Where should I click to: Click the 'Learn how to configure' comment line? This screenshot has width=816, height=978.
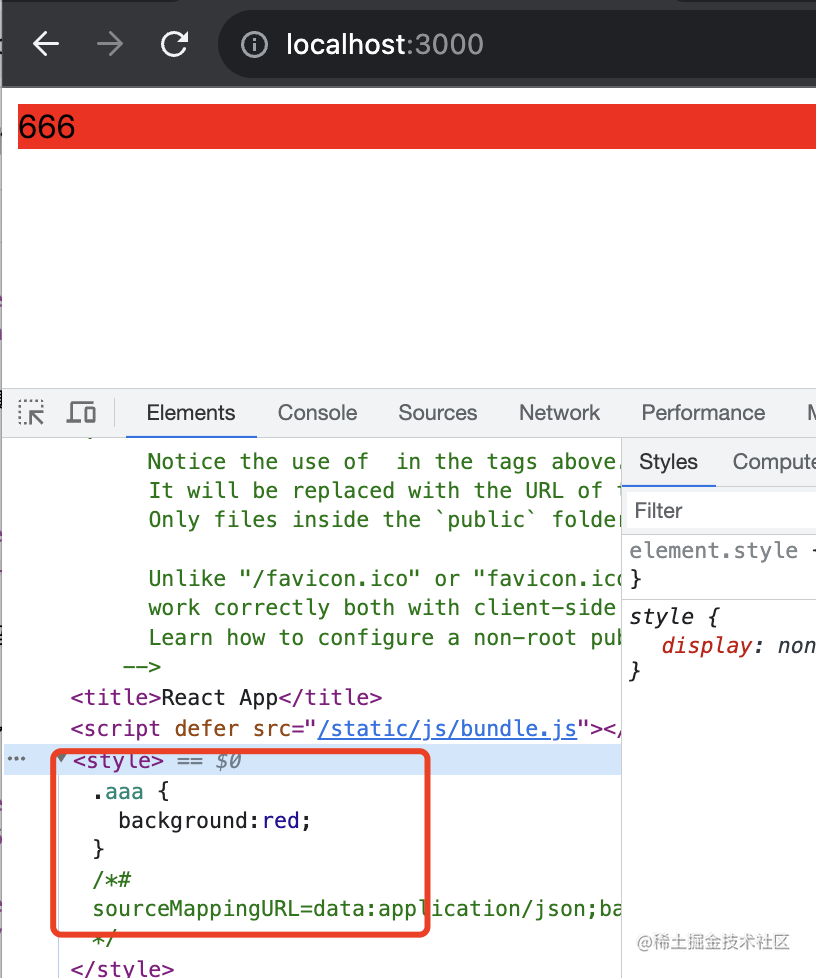click(384, 637)
